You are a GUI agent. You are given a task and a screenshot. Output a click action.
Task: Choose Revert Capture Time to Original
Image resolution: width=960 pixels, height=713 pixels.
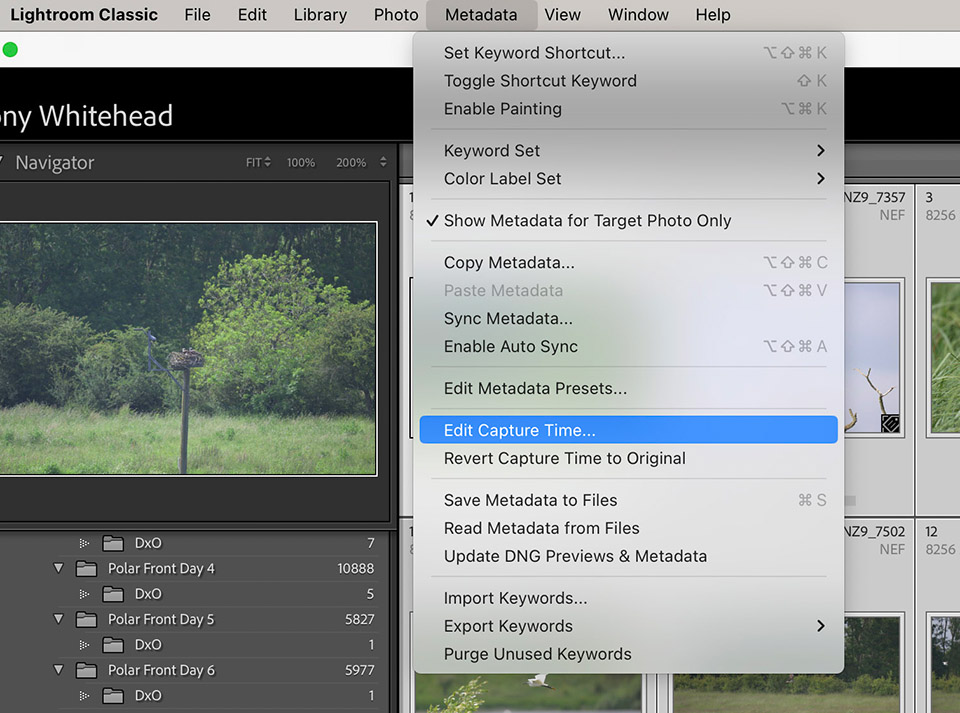click(629, 458)
